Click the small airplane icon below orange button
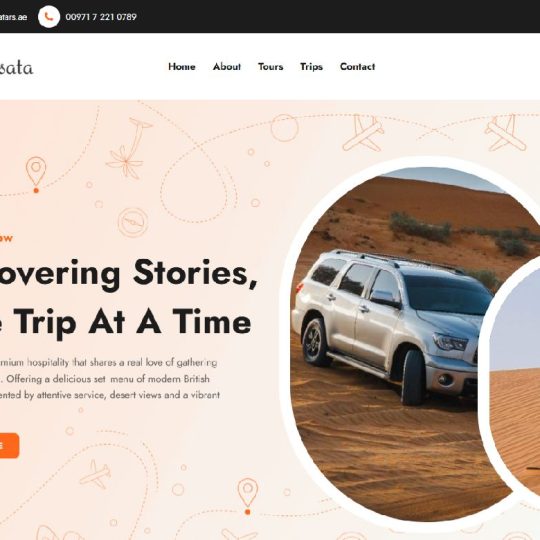Image resolution: width=540 pixels, height=540 pixels. (95, 475)
